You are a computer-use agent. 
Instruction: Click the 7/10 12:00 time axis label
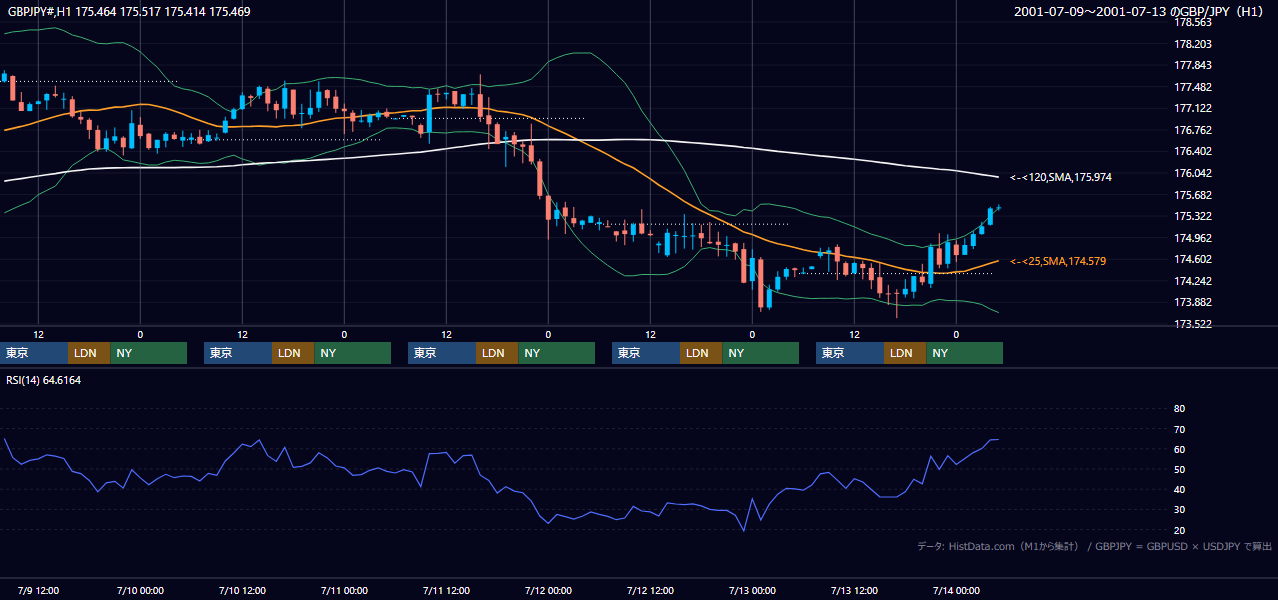242,590
